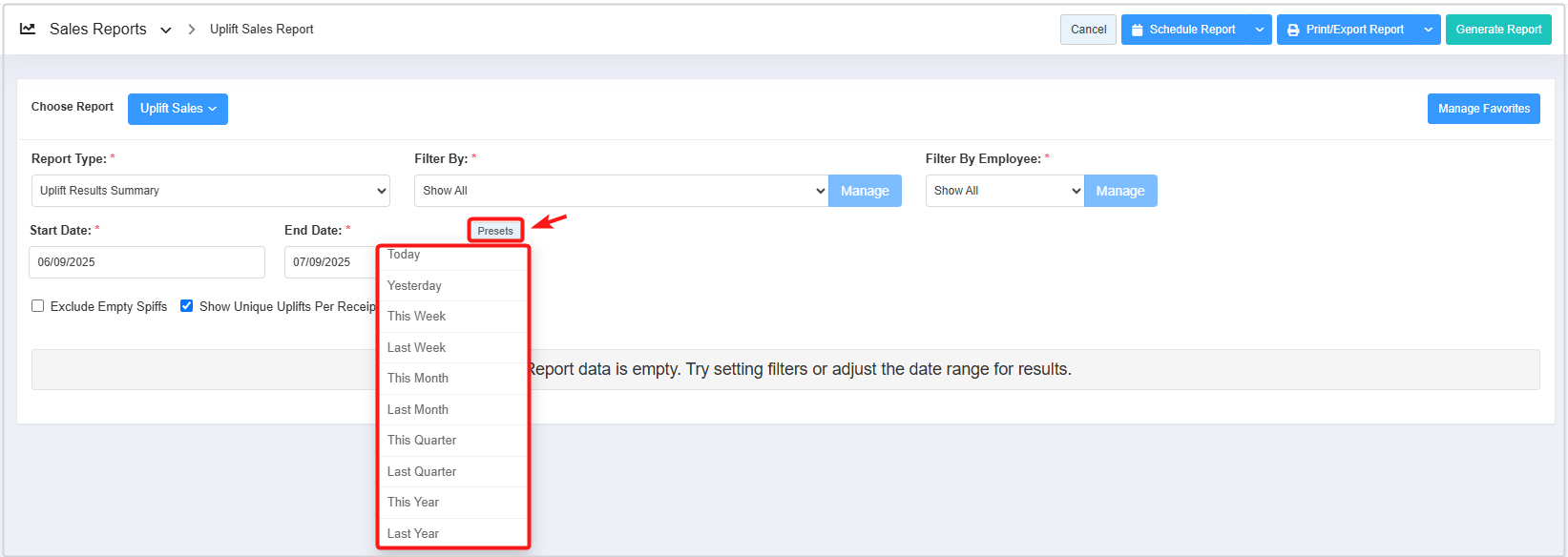Select the Last Month preset
The height and width of the screenshot is (557, 1568).
click(418, 409)
